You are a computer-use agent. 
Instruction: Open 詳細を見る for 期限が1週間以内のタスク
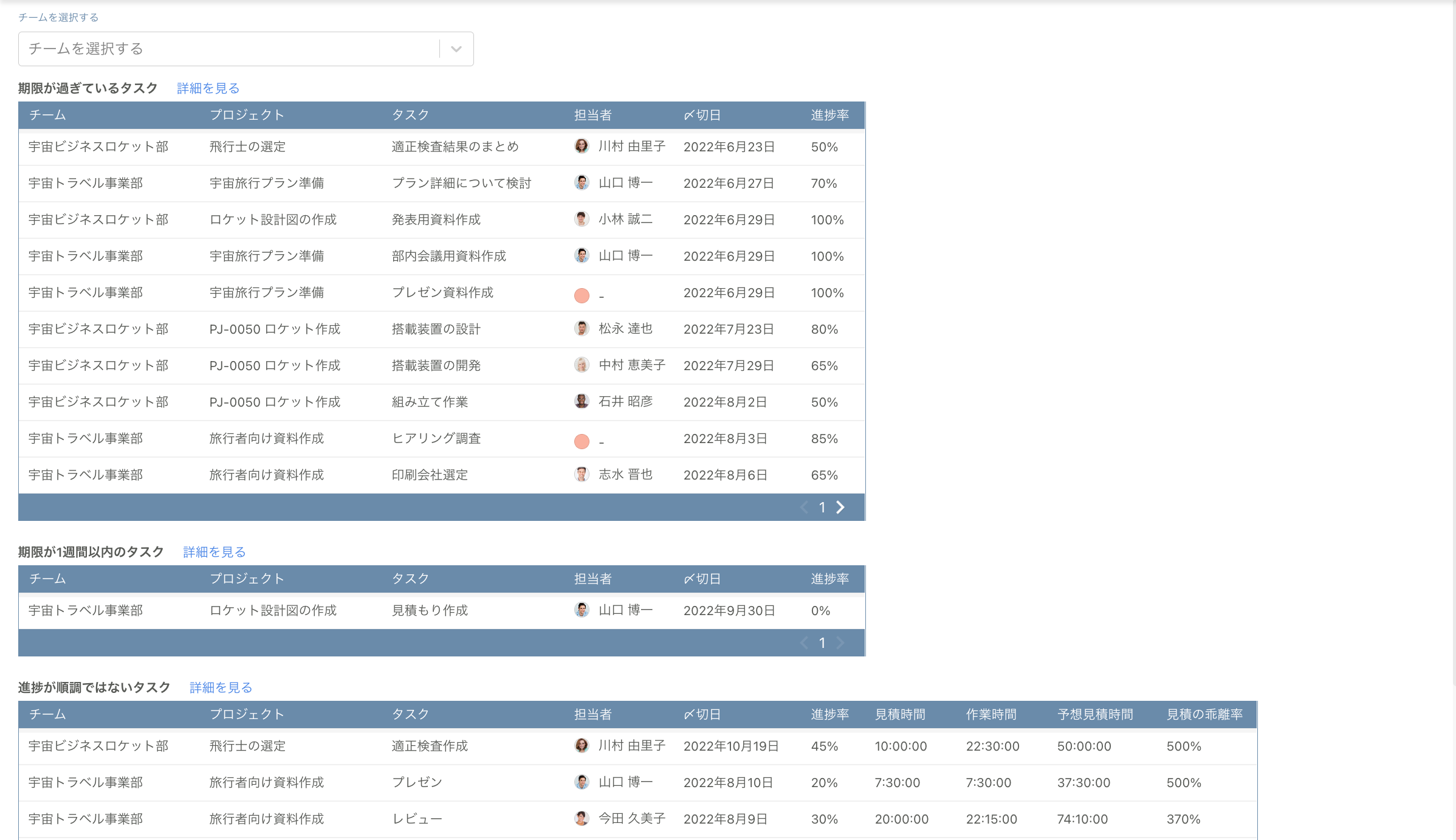point(214,552)
